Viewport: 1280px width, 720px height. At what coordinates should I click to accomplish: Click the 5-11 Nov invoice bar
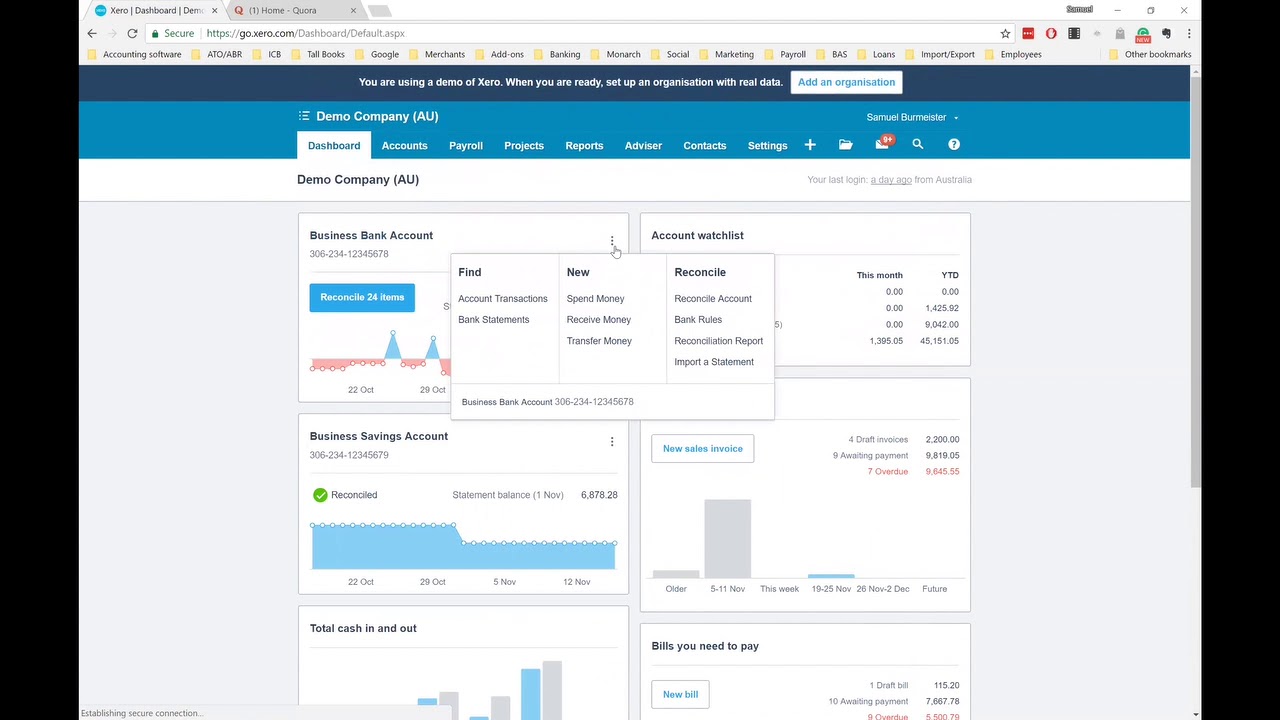[x=727, y=538]
